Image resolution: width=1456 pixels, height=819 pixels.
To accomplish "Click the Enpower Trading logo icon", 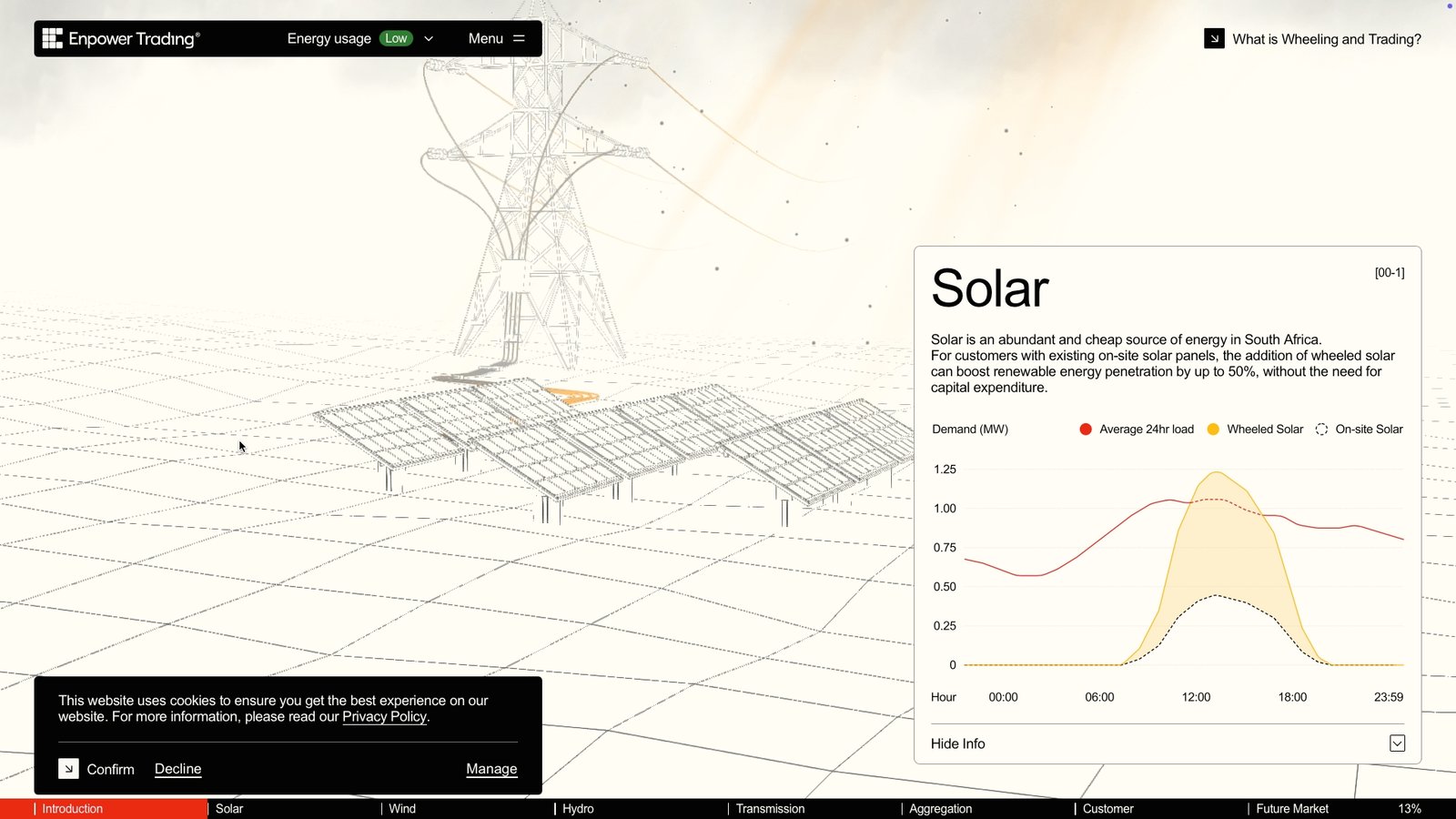I will [x=53, y=38].
